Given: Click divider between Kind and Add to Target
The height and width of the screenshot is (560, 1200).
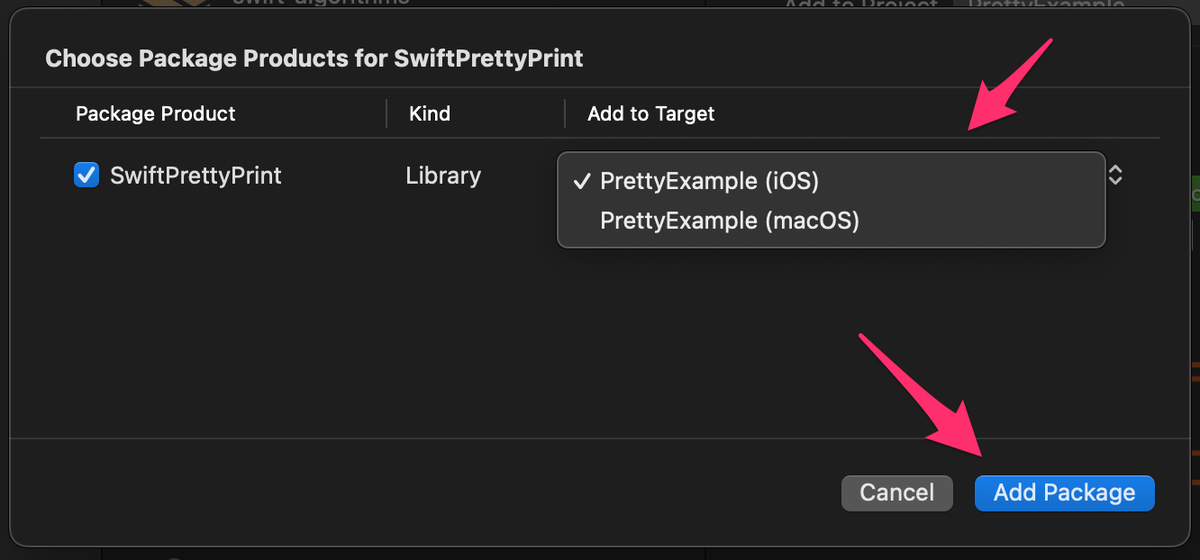Looking at the screenshot, I should (565, 113).
